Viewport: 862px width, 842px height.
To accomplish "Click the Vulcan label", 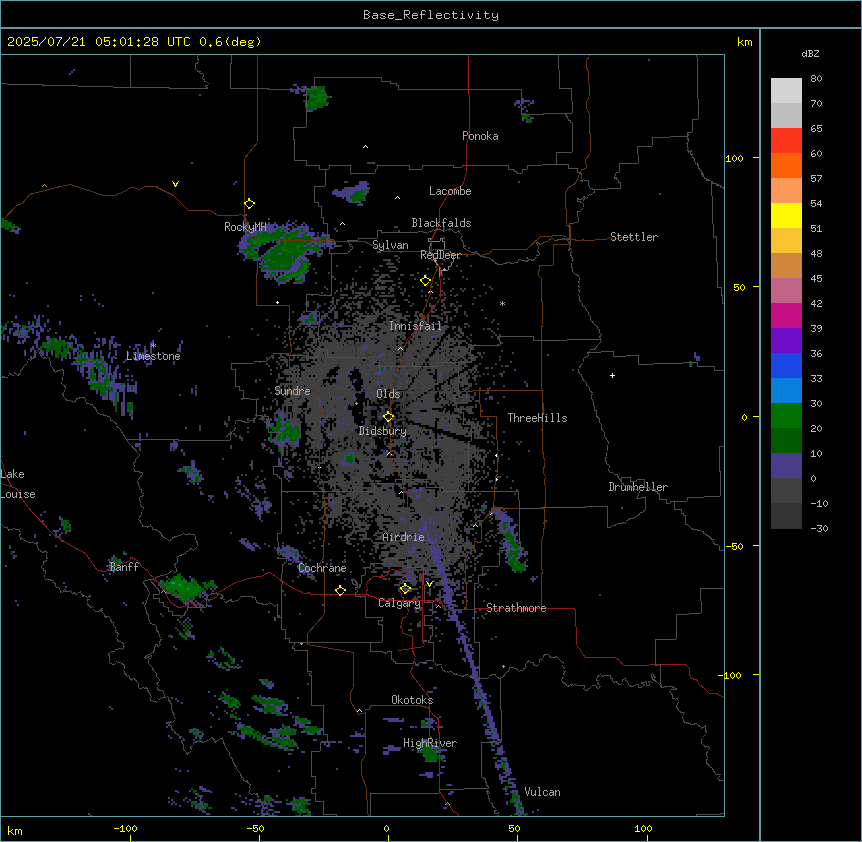I will point(542,792).
